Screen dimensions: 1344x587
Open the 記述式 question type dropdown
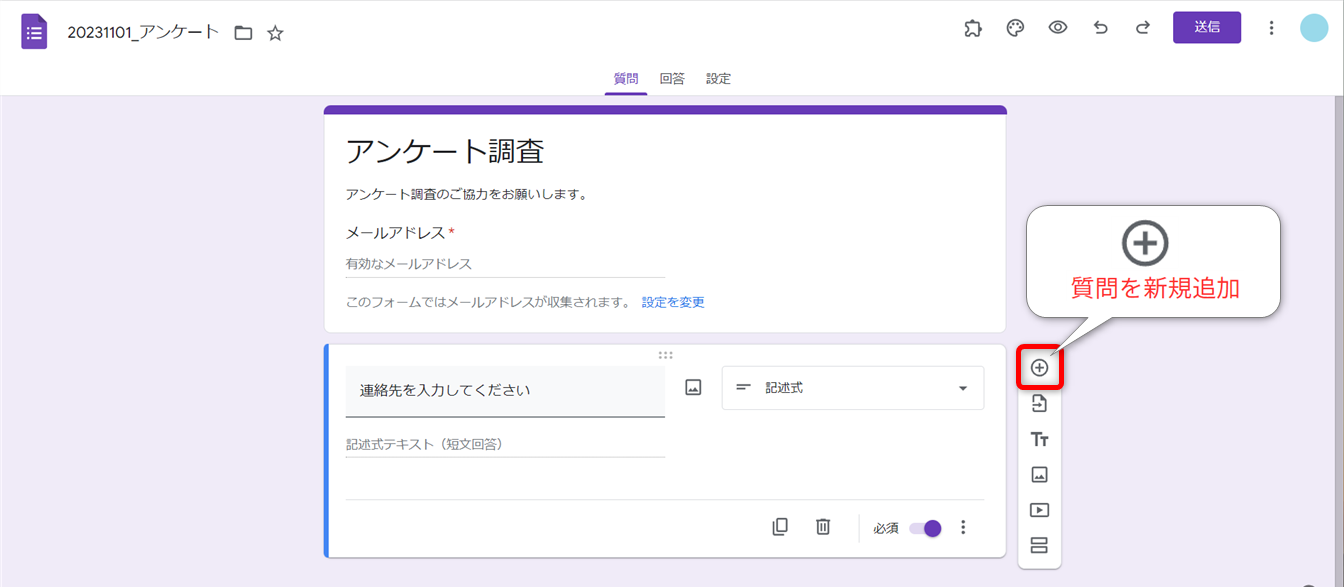pos(853,388)
